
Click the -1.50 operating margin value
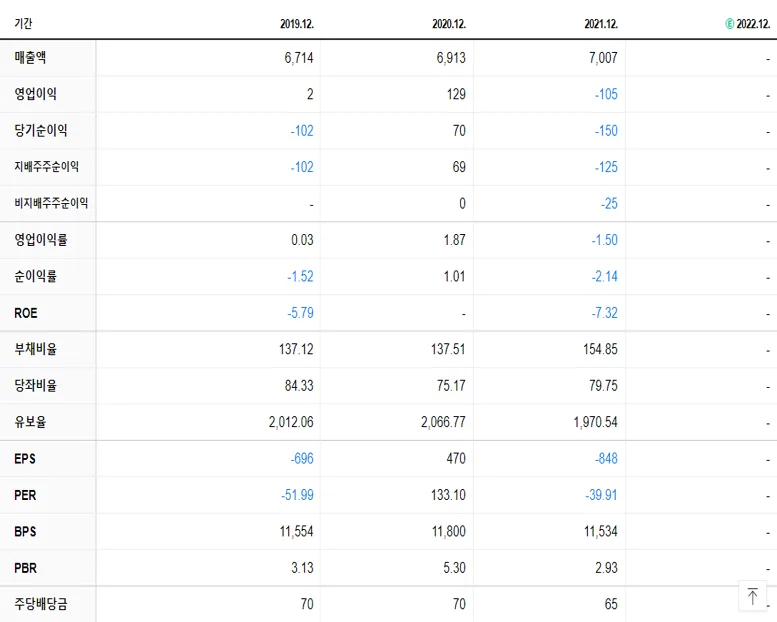[x=605, y=240]
